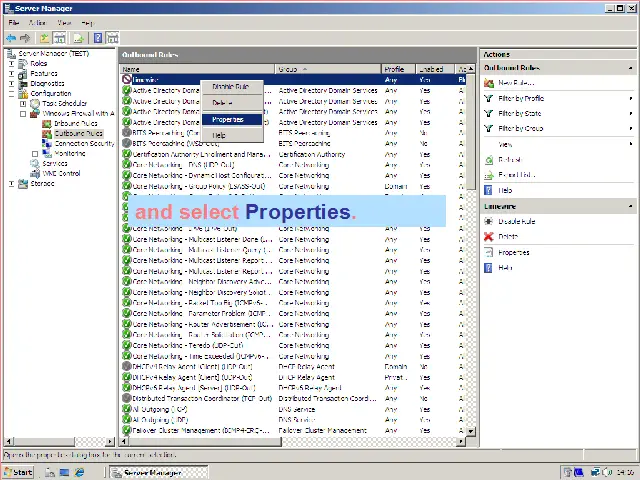This screenshot has width=640, height=480.
Task: Select Core Networking - DNS (UDP-Out) row
Action: pyautogui.click(x=293, y=165)
